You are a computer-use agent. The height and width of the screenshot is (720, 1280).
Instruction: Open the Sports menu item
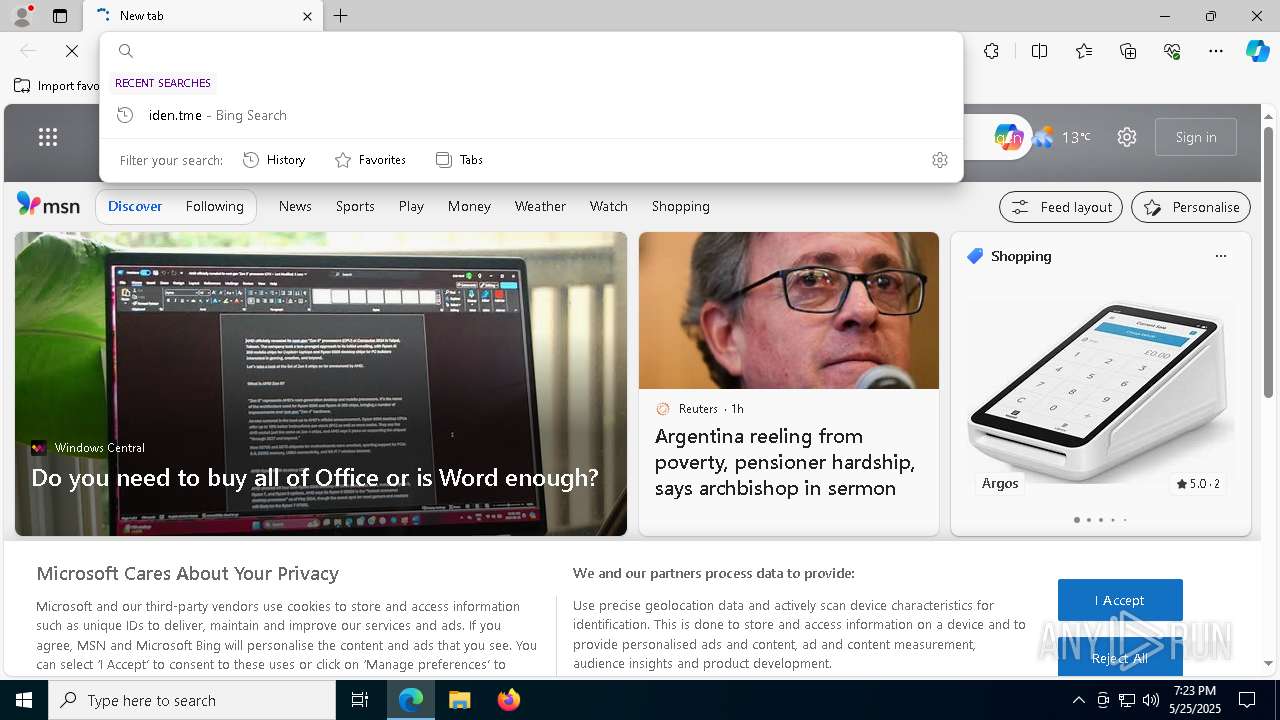point(355,206)
